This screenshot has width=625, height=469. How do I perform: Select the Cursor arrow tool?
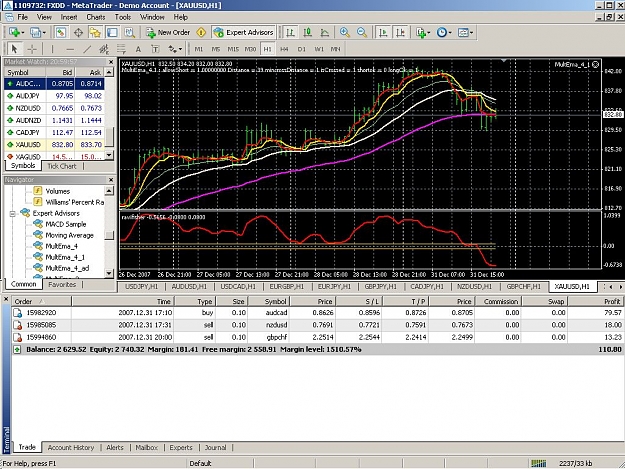click(14, 49)
